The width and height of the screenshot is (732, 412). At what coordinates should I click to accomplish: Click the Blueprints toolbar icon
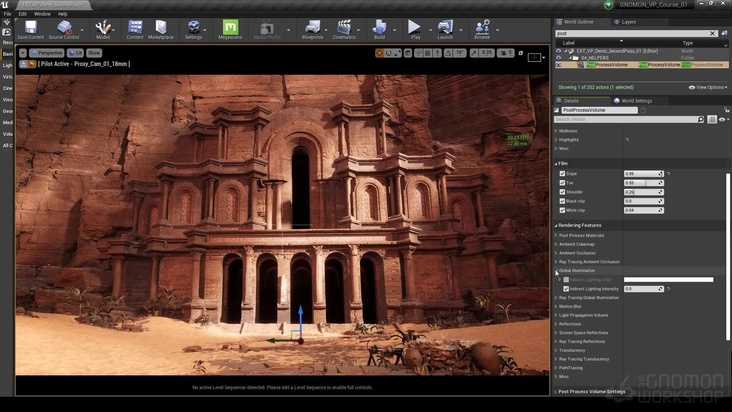click(312, 28)
